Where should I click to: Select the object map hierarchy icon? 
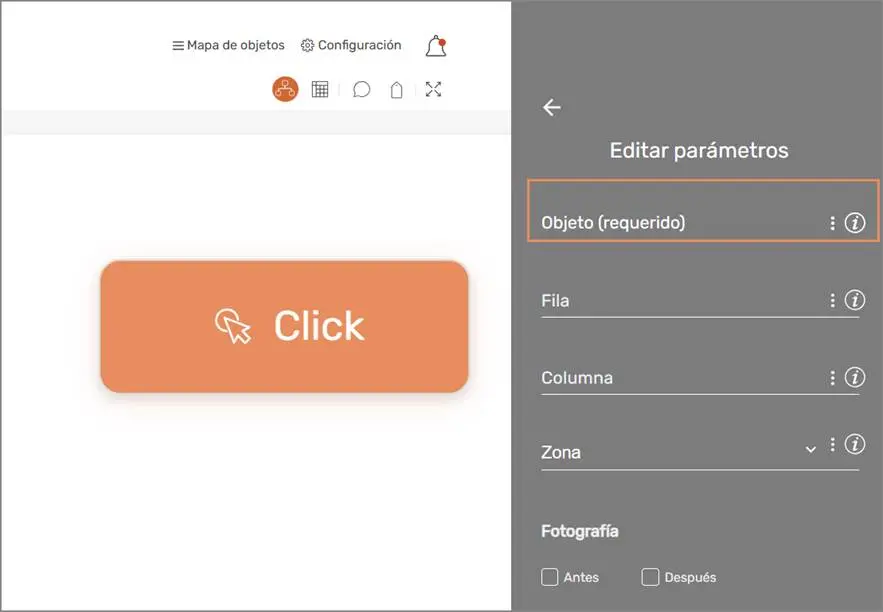point(284,89)
